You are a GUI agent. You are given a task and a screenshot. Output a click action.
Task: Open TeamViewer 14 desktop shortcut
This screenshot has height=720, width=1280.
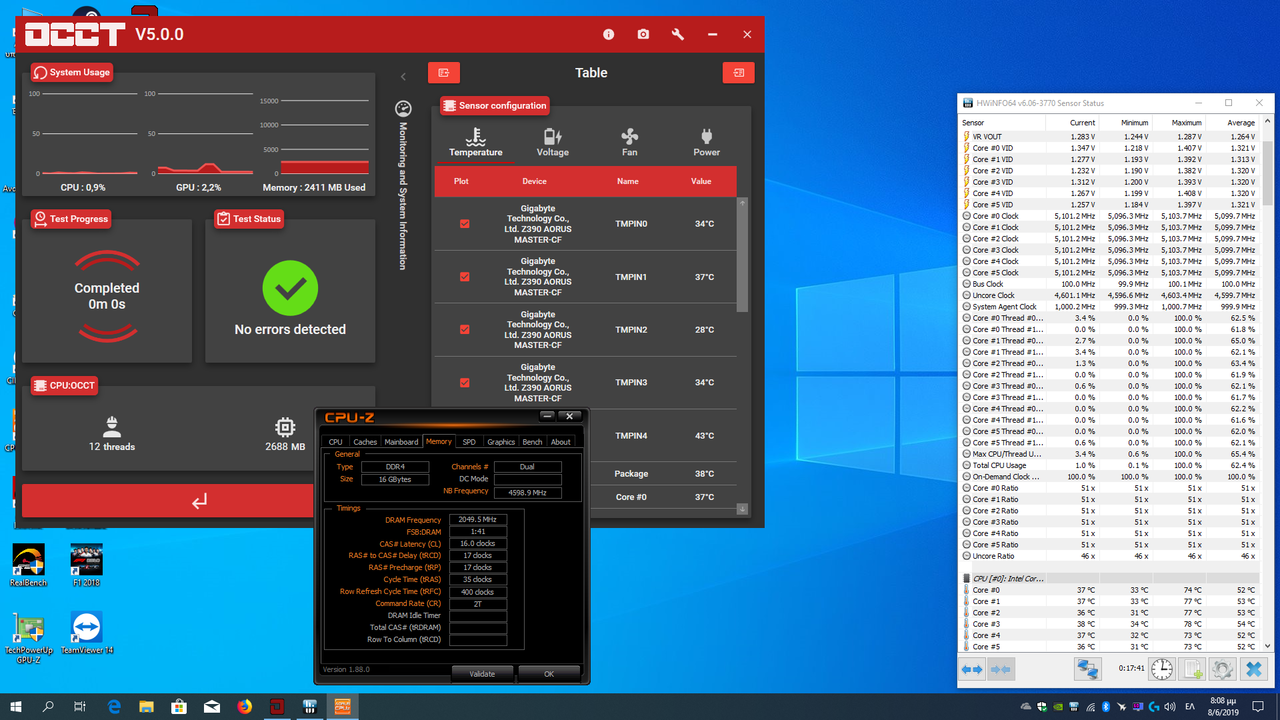(x=87, y=633)
